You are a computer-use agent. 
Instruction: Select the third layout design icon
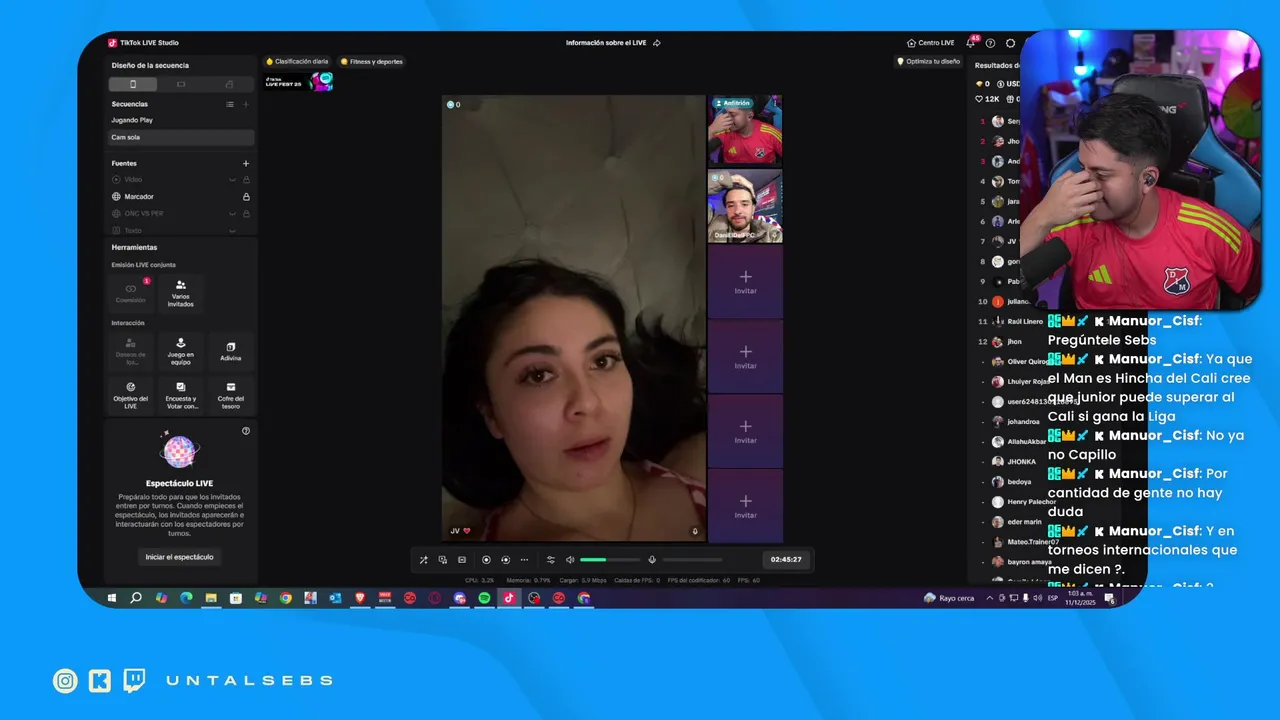coord(229,84)
